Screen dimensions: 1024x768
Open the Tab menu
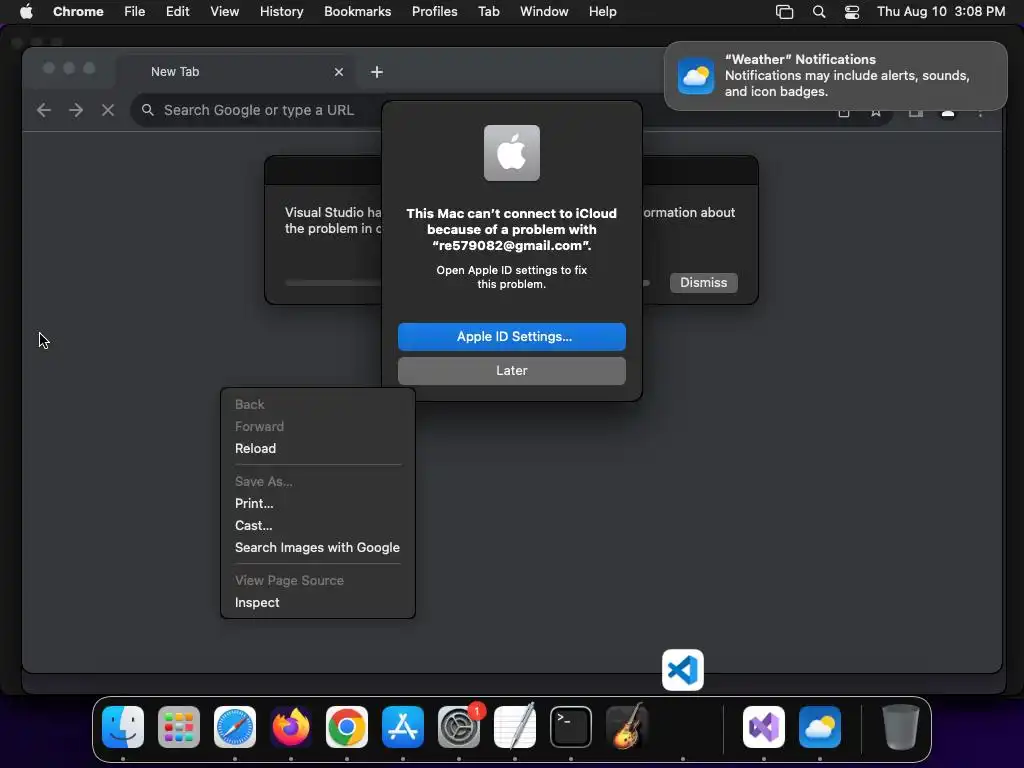pos(488,12)
